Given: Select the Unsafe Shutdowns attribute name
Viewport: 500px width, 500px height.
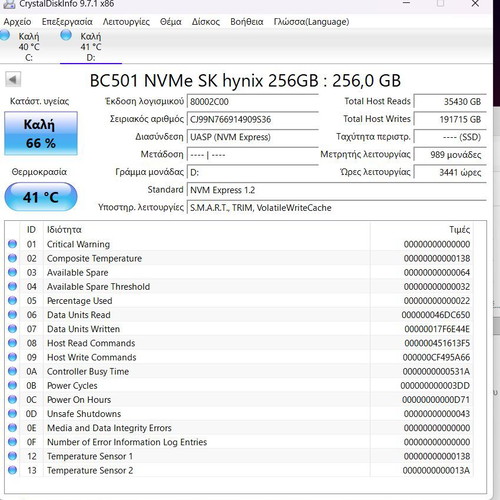Looking at the screenshot, I should coord(84,414).
